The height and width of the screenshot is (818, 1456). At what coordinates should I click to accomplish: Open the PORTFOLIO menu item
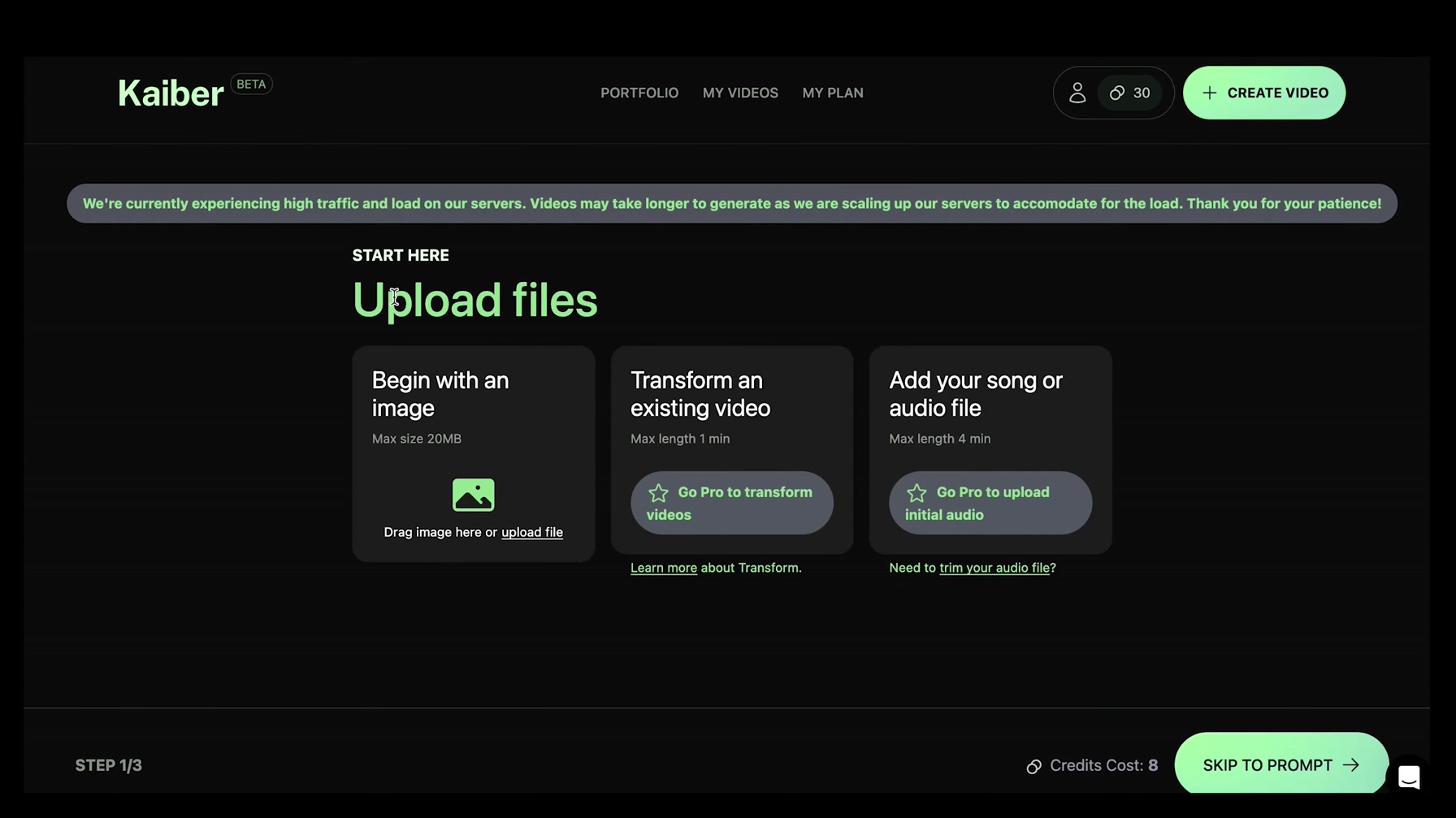coord(639,93)
